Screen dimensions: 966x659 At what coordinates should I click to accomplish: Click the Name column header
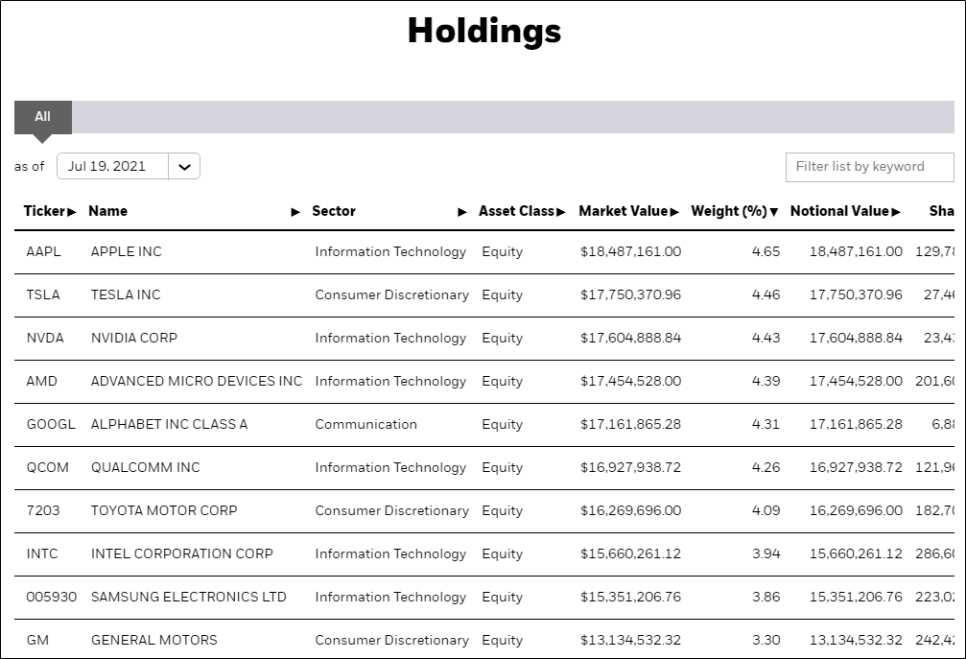[x=108, y=212]
